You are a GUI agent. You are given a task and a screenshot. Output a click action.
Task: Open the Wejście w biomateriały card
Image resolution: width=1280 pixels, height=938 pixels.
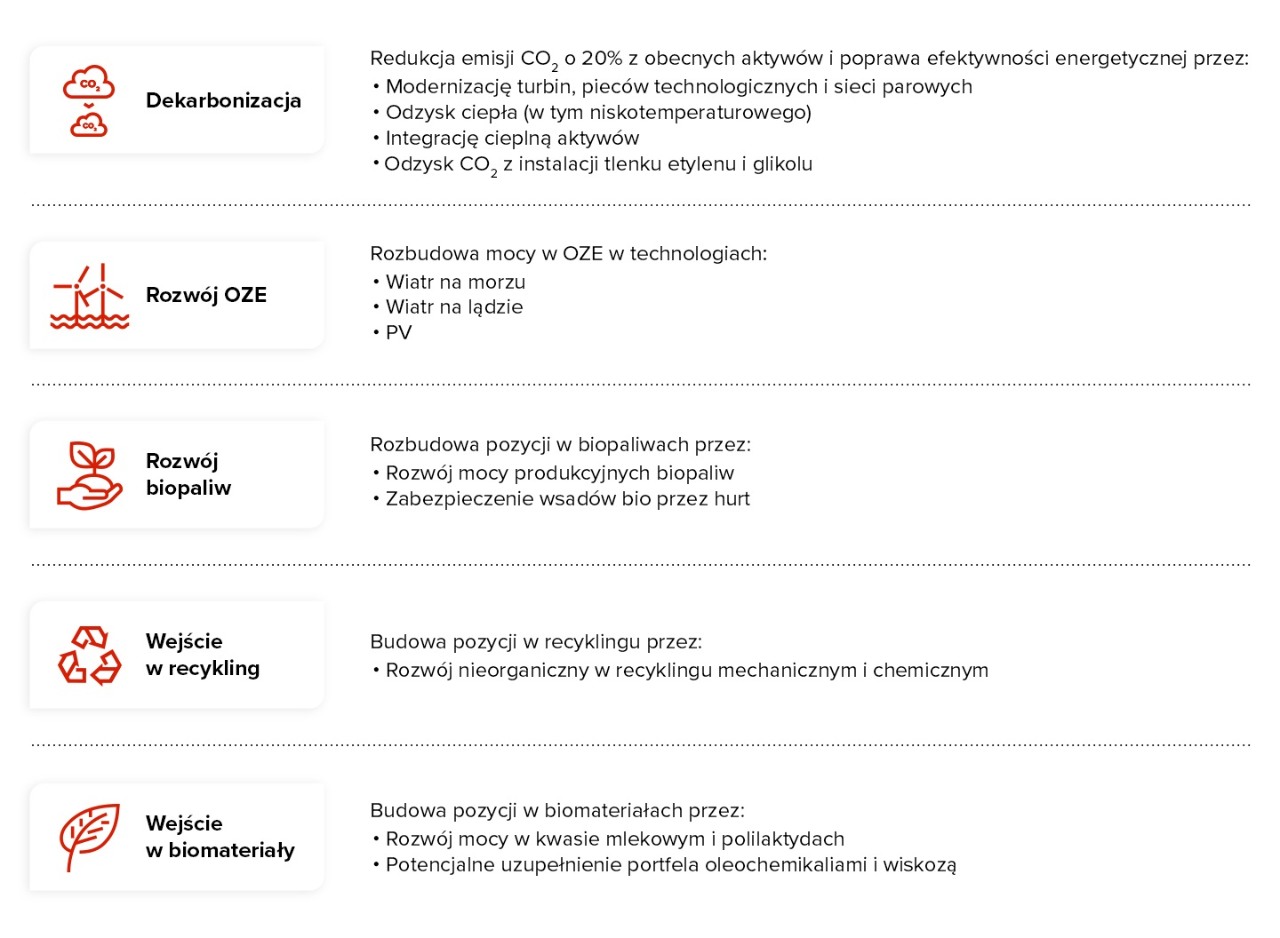pos(220,837)
